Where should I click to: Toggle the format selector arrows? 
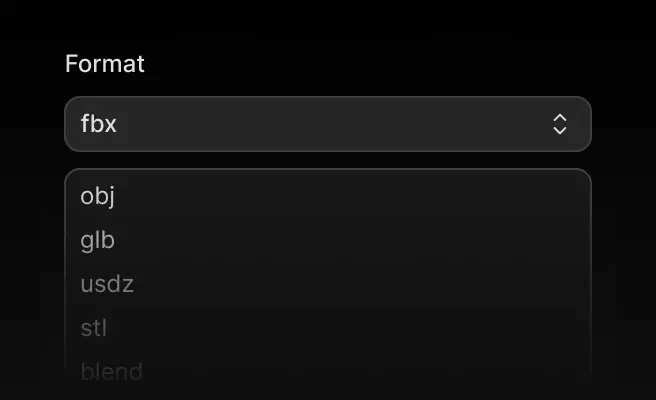(560, 124)
